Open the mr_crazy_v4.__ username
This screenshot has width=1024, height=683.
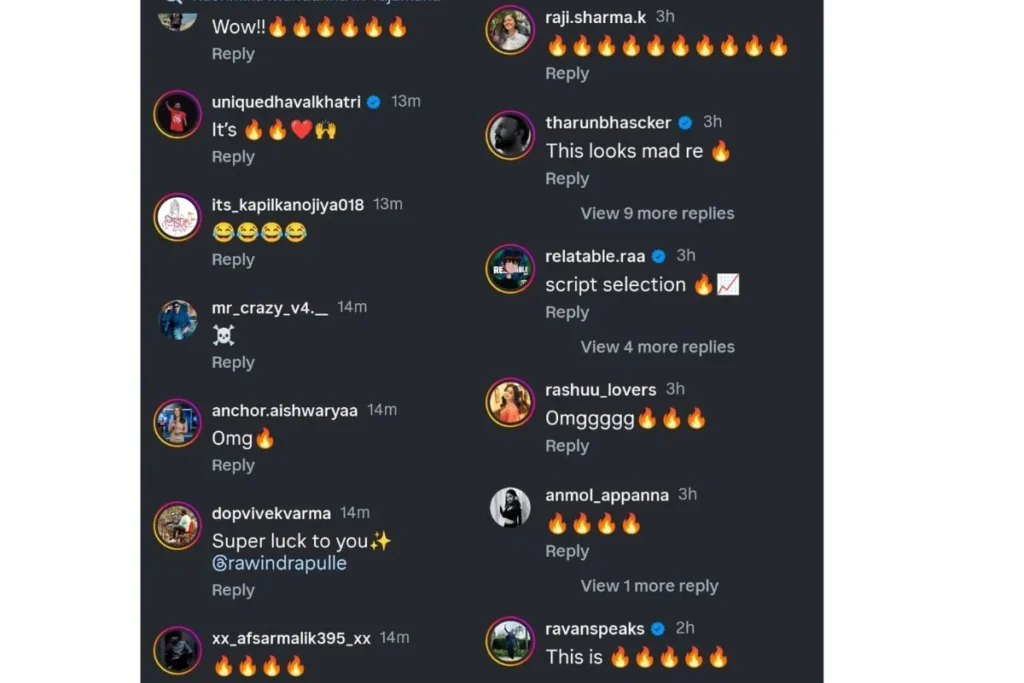tap(270, 308)
